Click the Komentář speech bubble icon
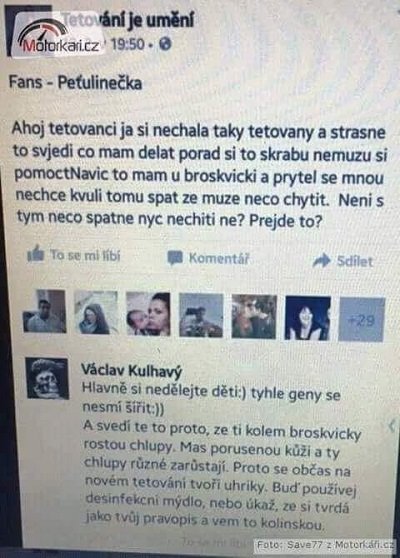This screenshot has width=400, height=558. (175, 258)
